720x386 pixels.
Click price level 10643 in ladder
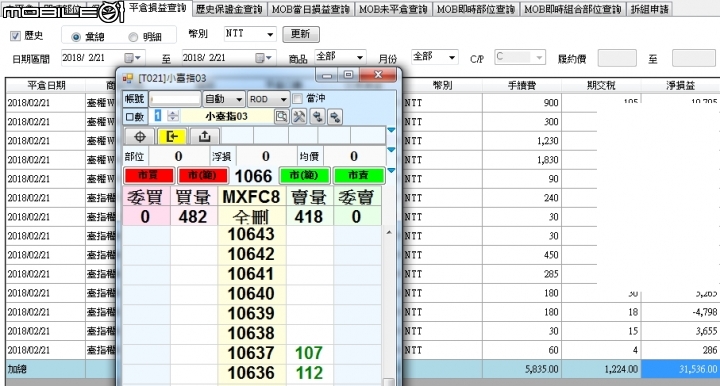tap(251, 235)
